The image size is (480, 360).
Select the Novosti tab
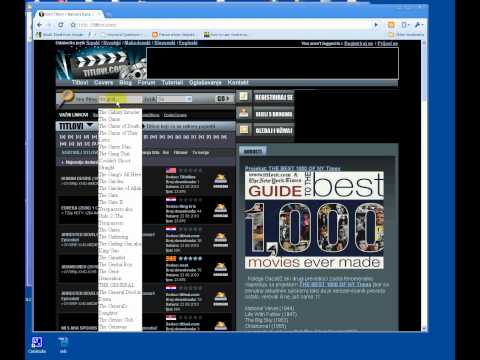coord(253,151)
